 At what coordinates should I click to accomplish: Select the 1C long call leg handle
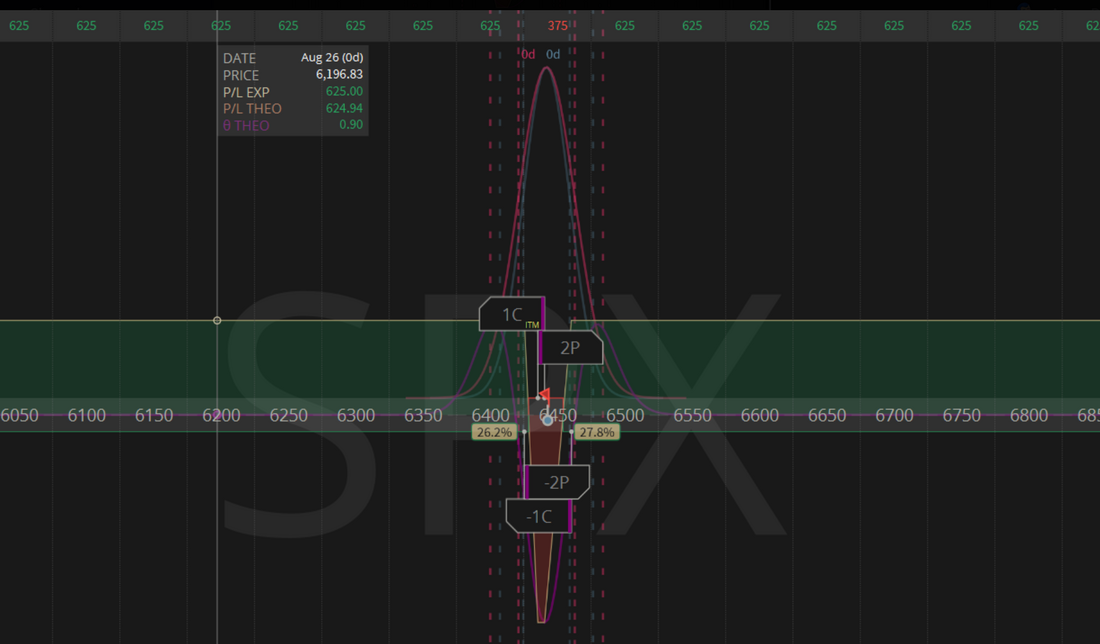512,314
